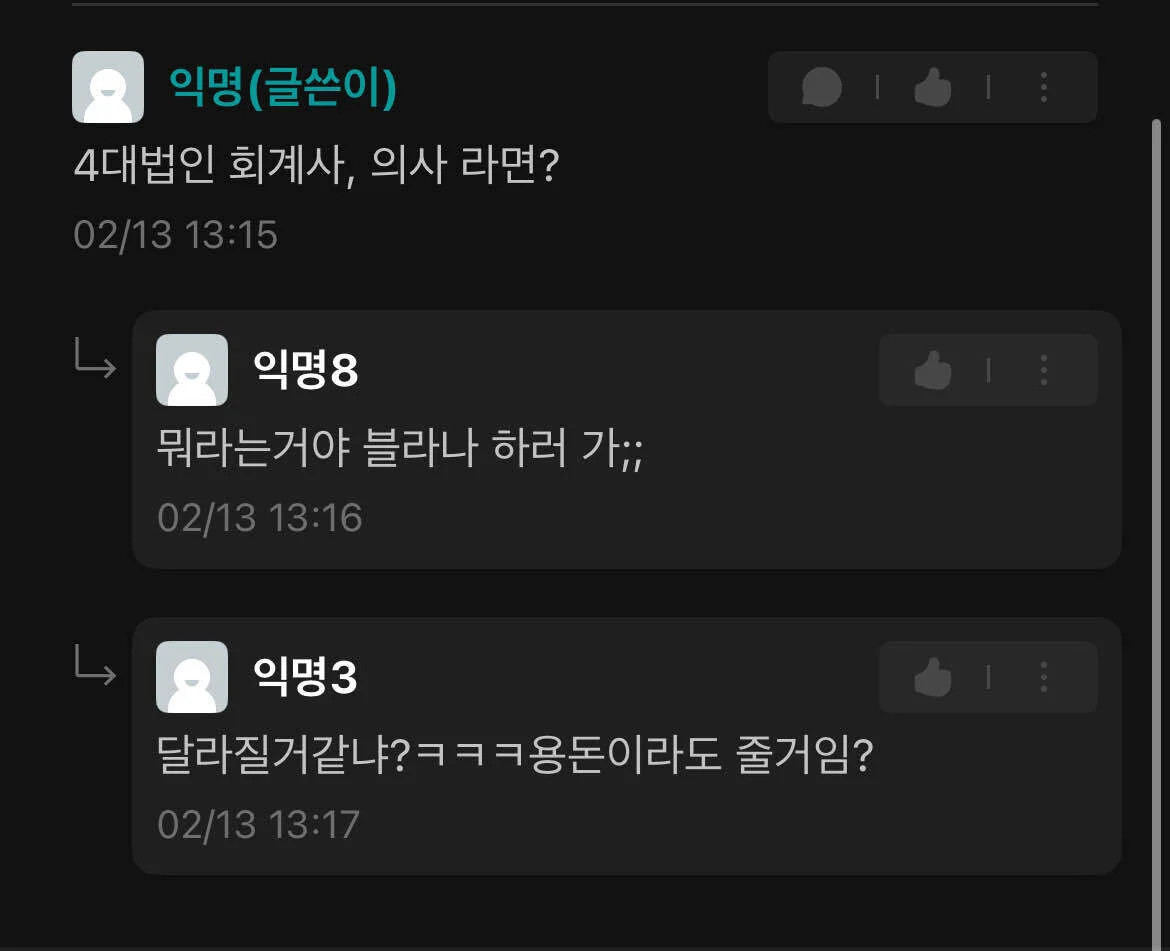The height and width of the screenshot is (951, 1170).
Task: Click the reply arrow beside 익명8's comment
Action: (x=96, y=358)
